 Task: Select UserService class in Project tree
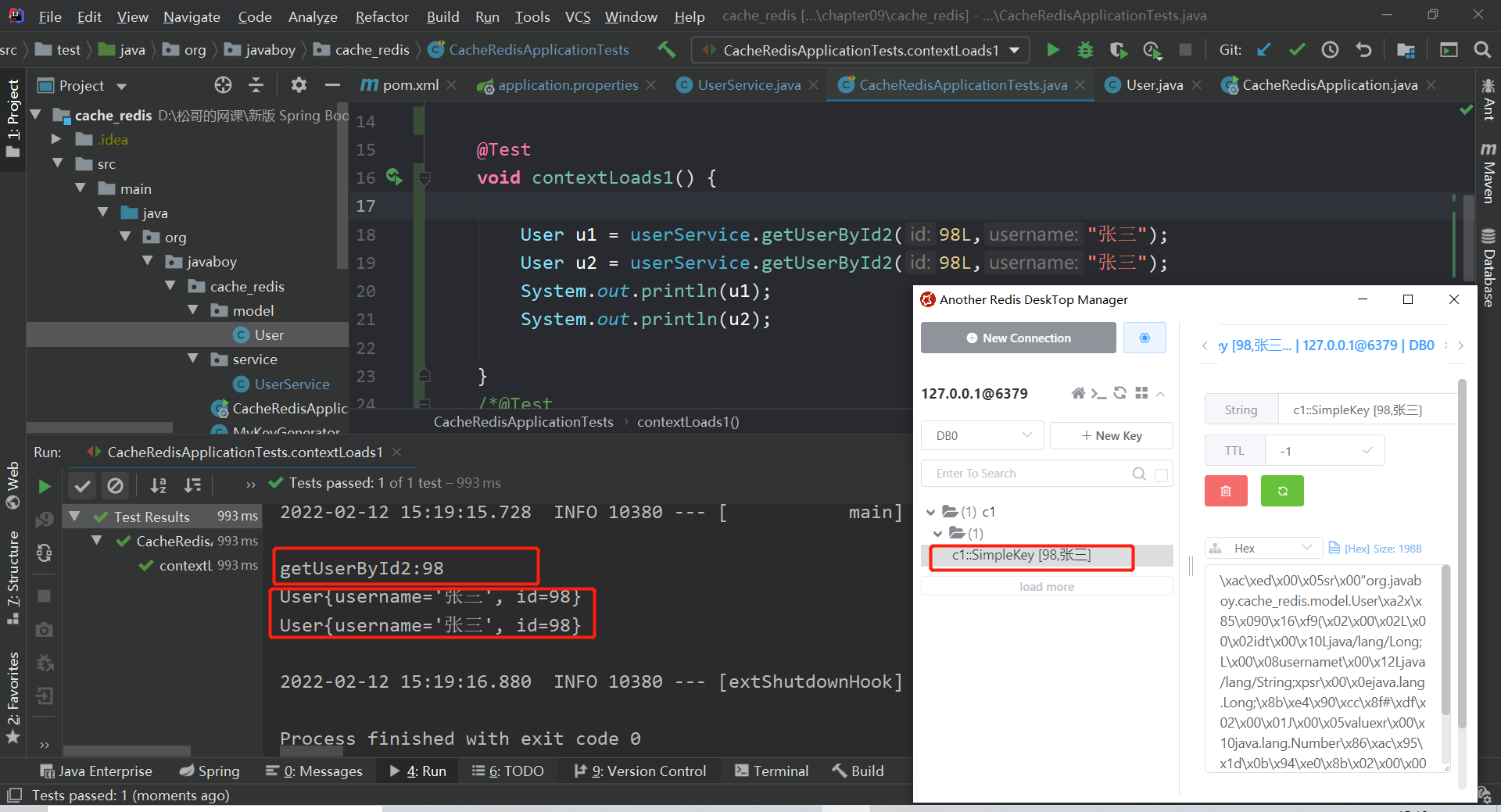tap(292, 384)
